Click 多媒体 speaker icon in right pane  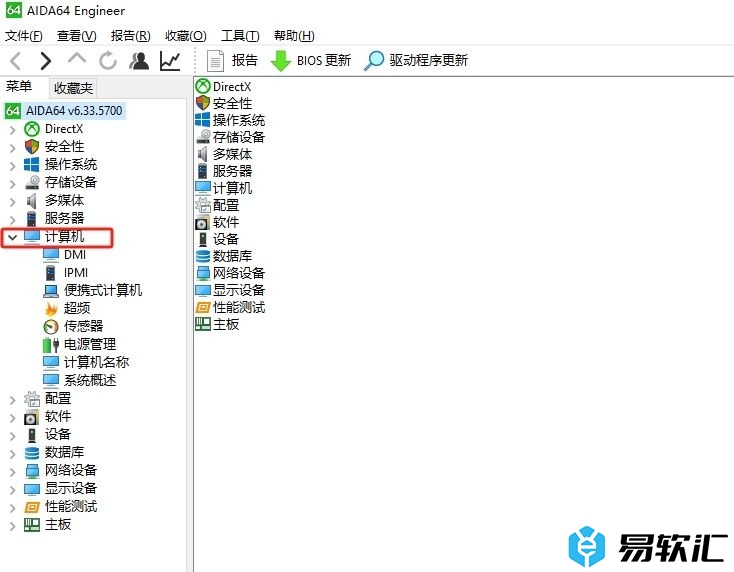tap(203, 154)
